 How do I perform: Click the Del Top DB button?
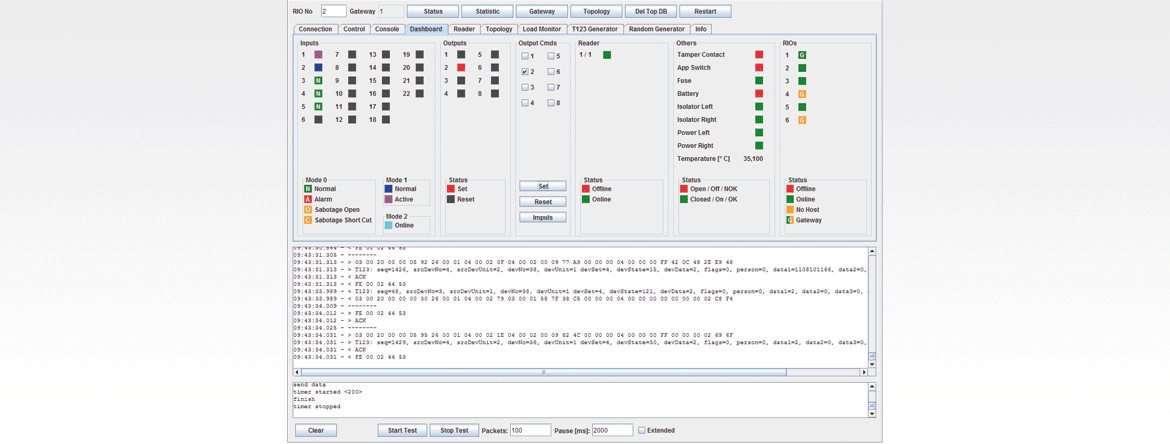651,11
